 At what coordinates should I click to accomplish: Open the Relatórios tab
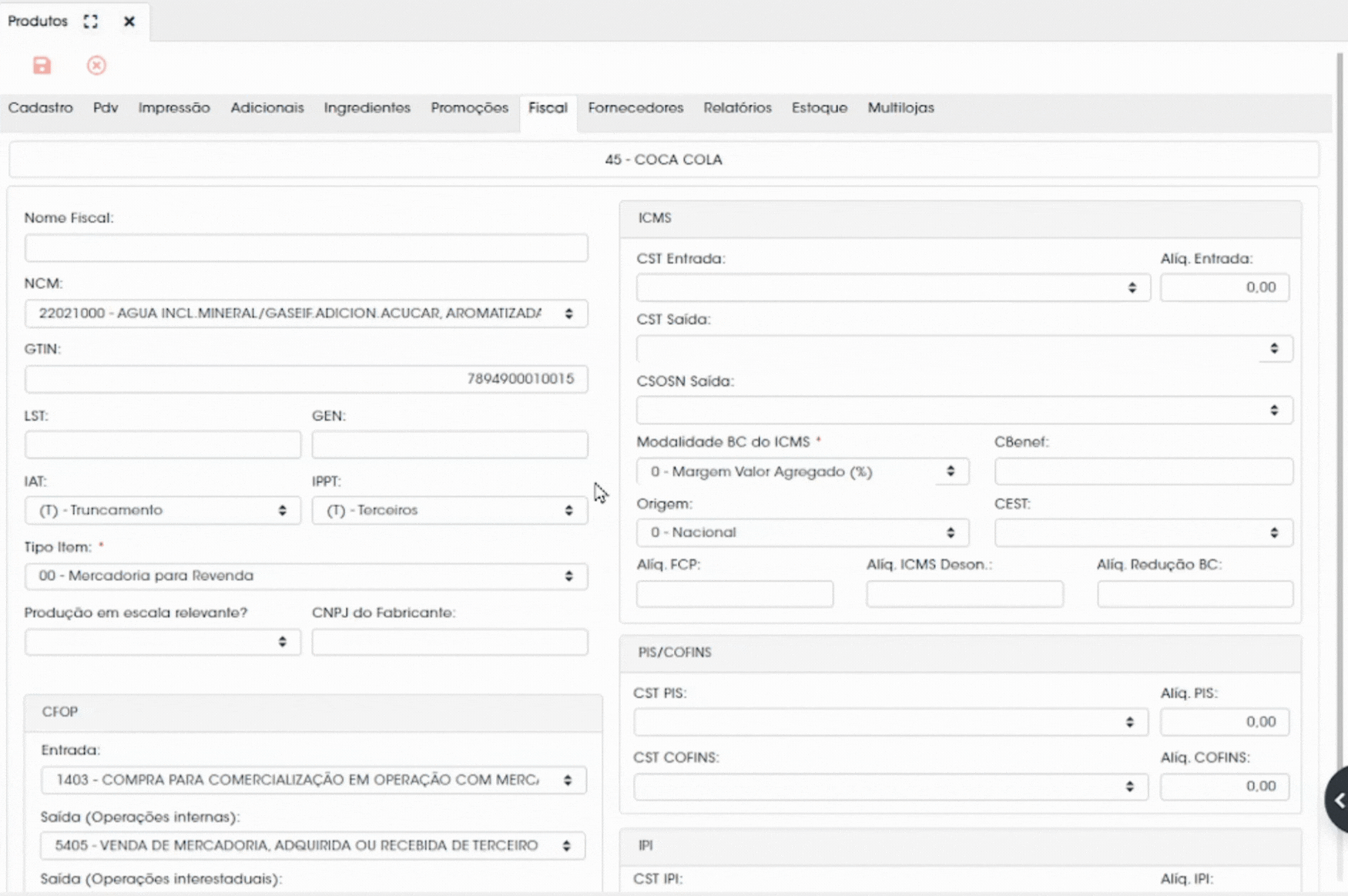(737, 108)
